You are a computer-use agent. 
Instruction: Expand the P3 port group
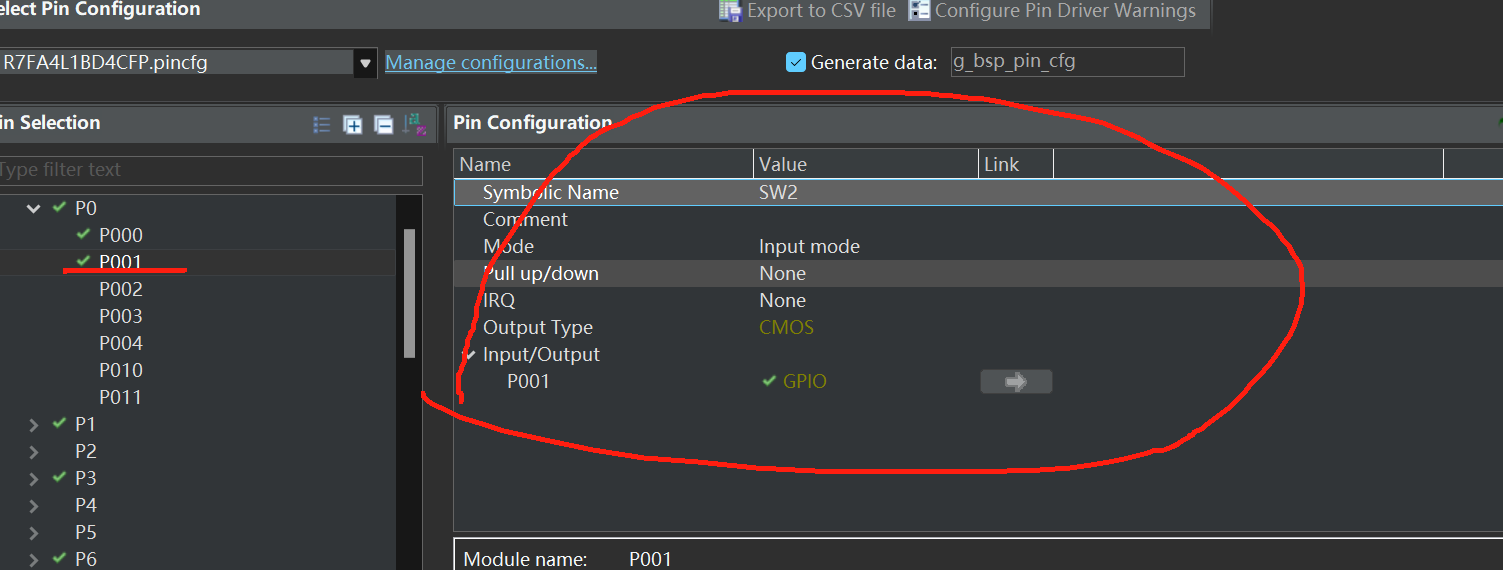(x=34, y=478)
